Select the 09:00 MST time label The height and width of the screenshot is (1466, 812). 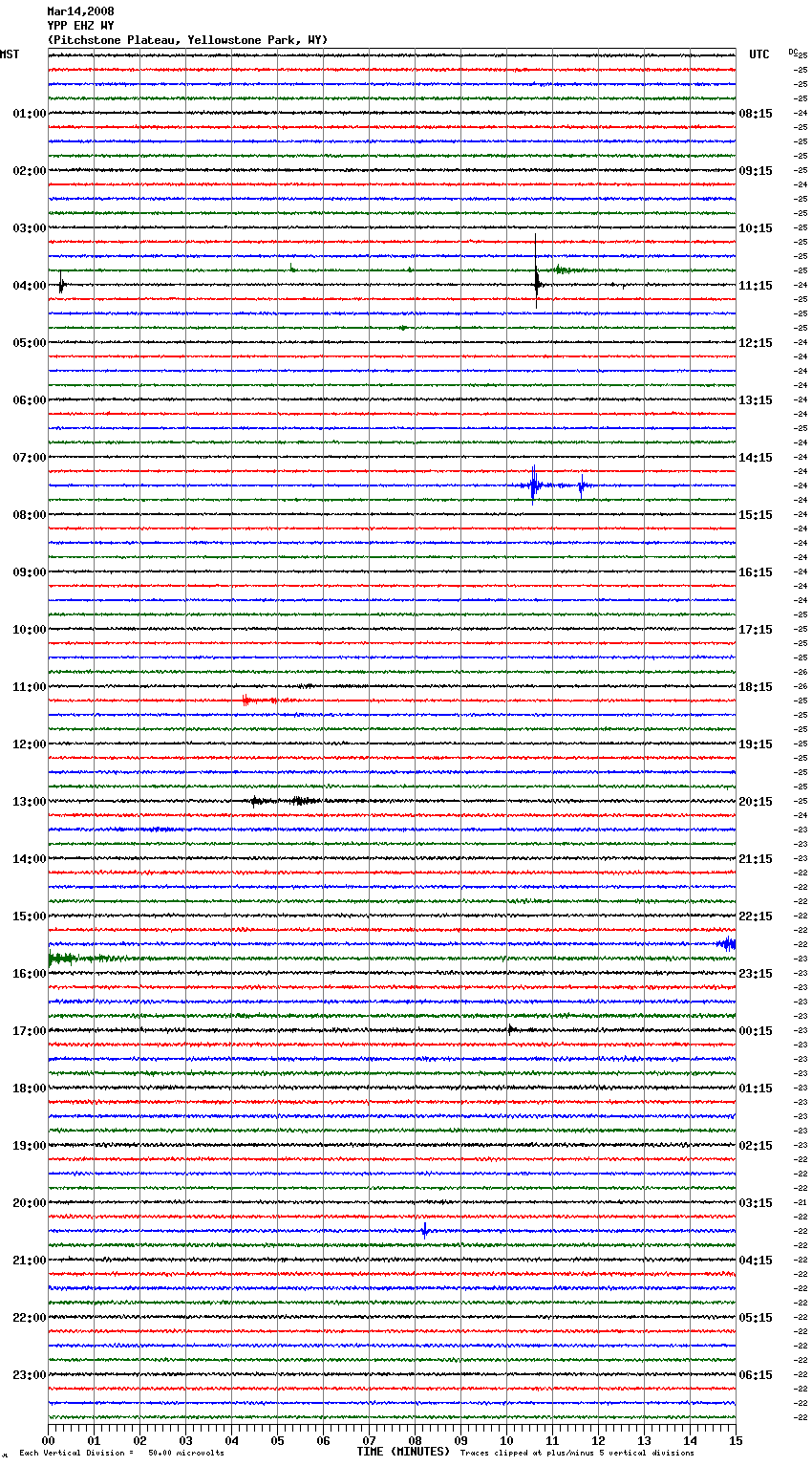[x=30, y=572]
